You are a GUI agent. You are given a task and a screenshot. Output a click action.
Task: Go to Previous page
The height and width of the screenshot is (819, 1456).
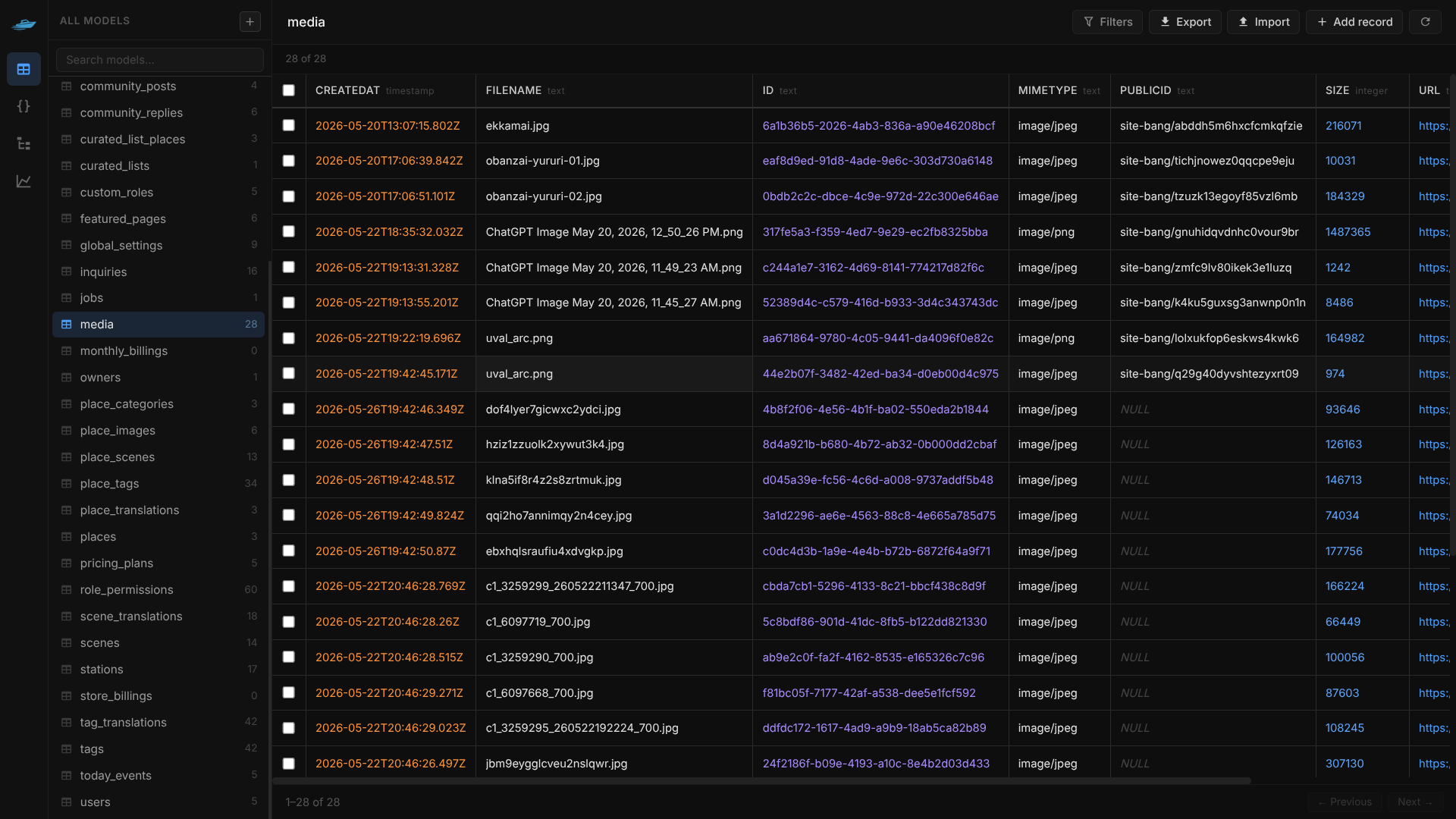click(1345, 802)
